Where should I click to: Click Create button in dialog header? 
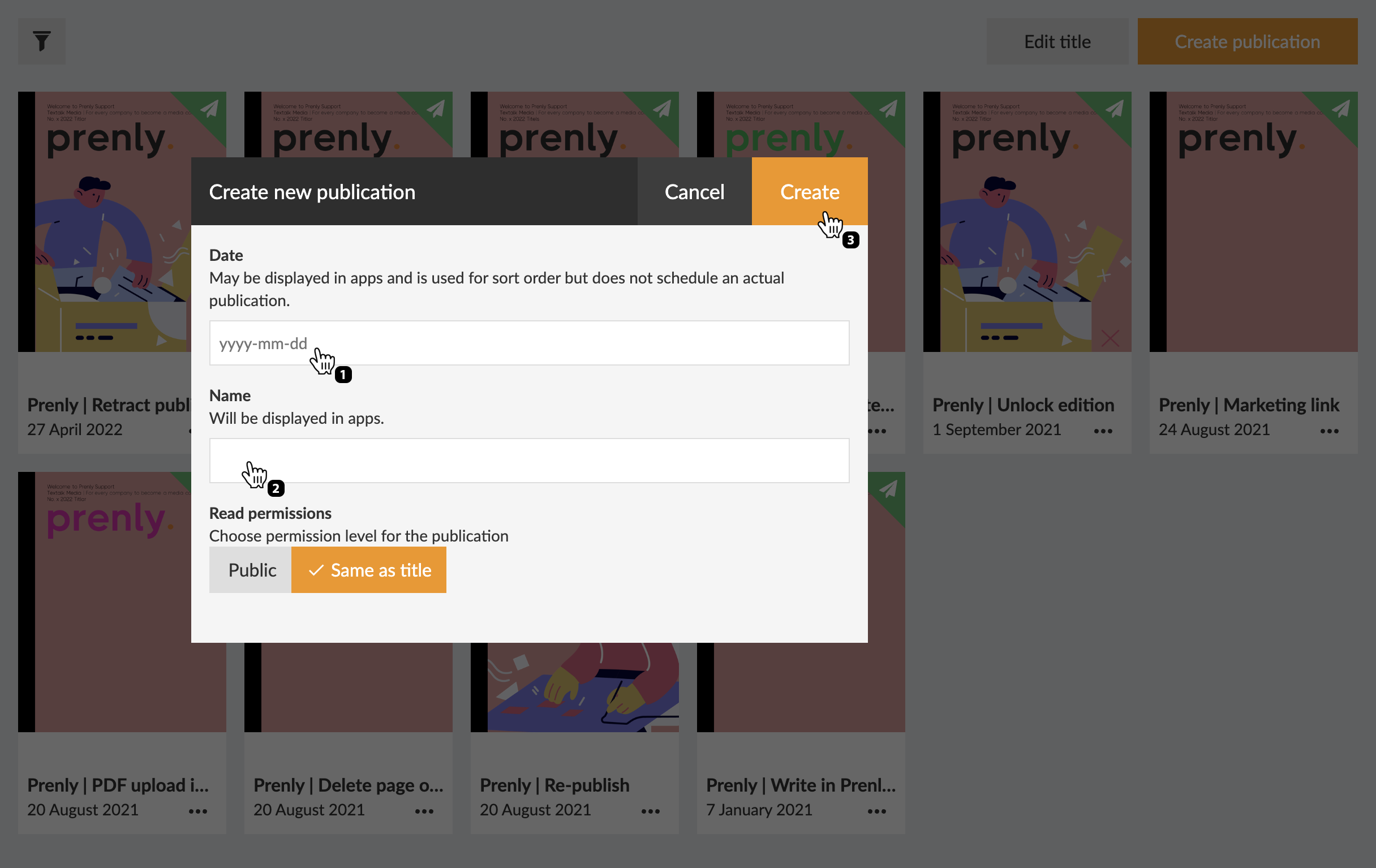click(809, 191)
